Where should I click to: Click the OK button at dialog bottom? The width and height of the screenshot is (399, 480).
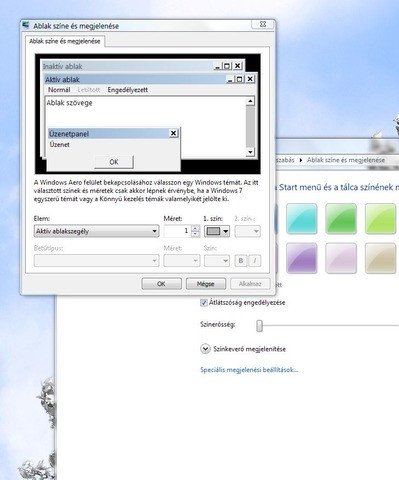point(161,284)
